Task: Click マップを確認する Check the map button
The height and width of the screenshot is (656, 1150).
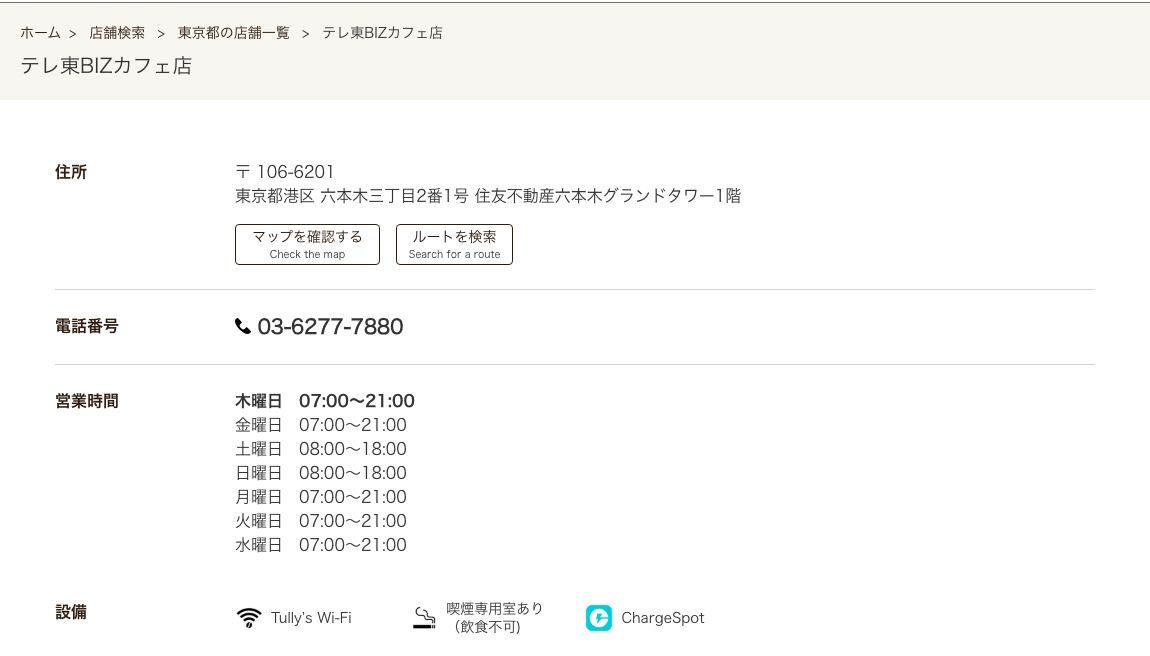Action: (307, 244)
